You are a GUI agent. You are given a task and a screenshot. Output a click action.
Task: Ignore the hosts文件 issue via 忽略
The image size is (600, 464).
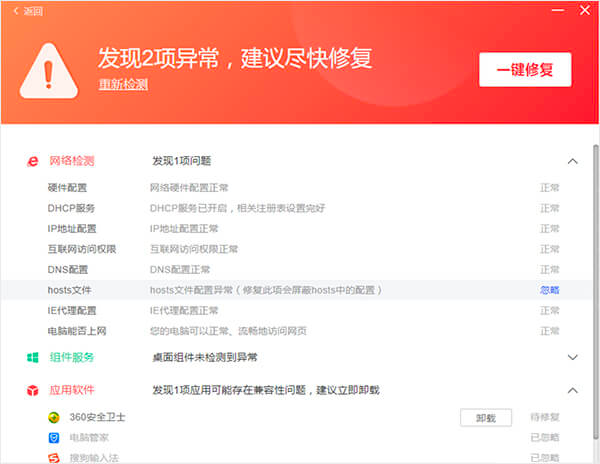pyautogui.click(x=549, y=290)
